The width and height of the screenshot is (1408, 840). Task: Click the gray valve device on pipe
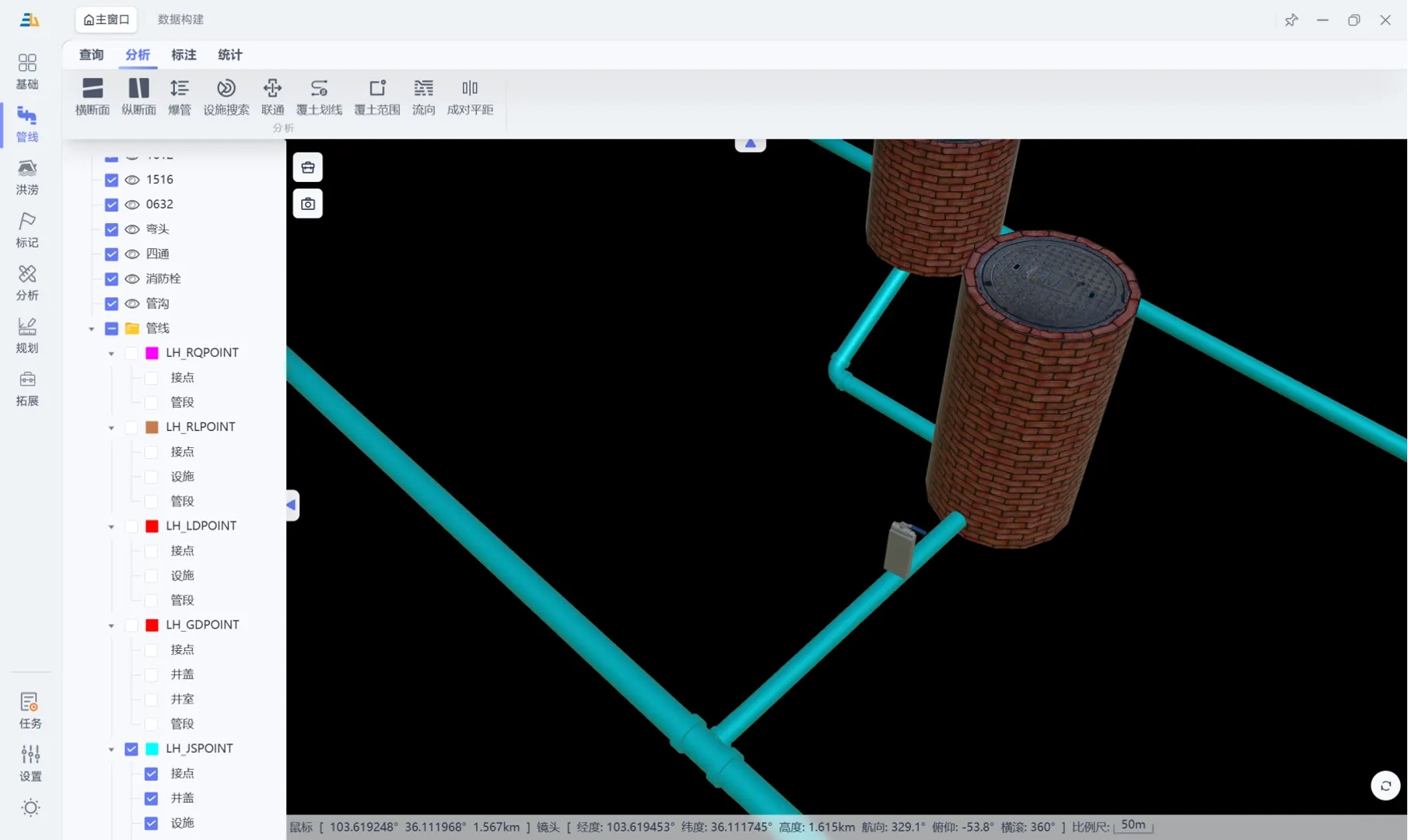[x=900, y=549]
